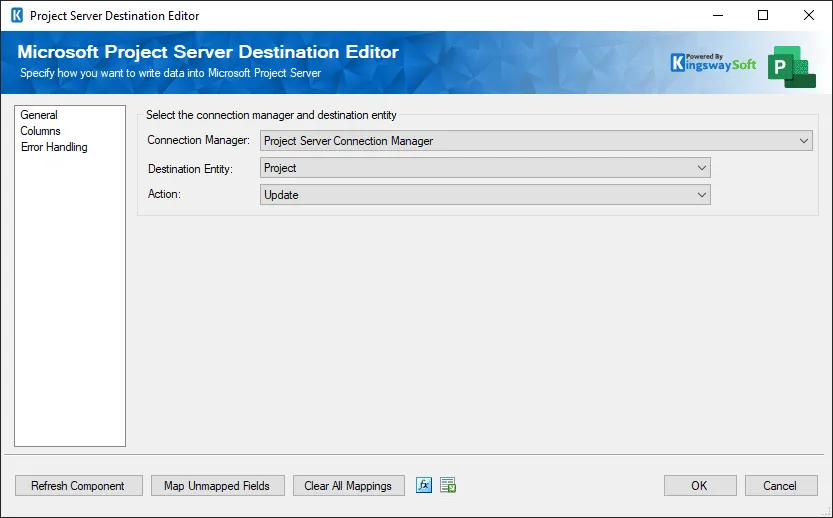Click the K app icon in title bar
The height and width of the screenshot is (518, 833).
tap(16, 16)
